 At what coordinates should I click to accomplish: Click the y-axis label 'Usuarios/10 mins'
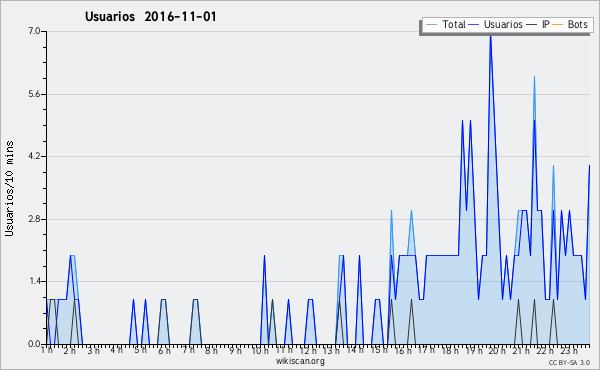coord(10,188)
